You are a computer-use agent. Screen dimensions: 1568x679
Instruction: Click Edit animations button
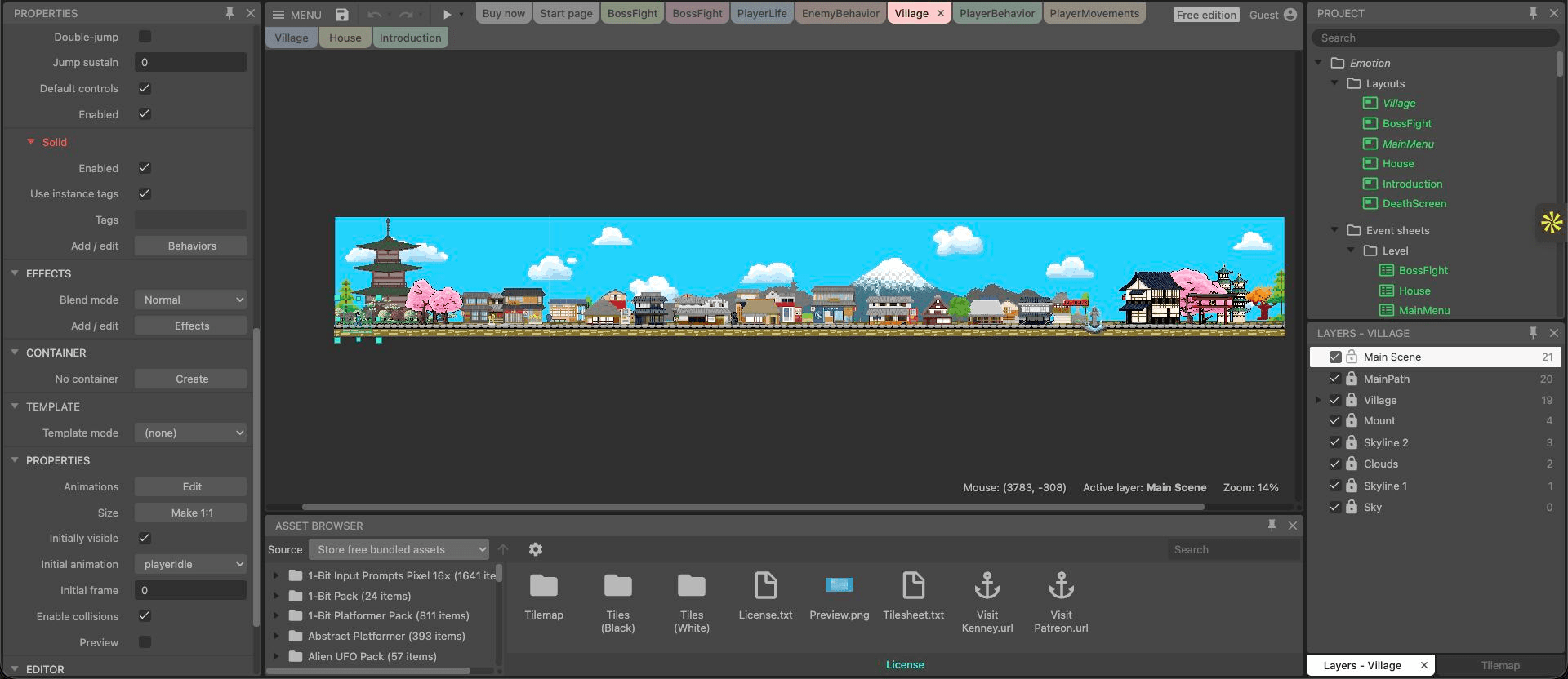click(x=190, y=486)
